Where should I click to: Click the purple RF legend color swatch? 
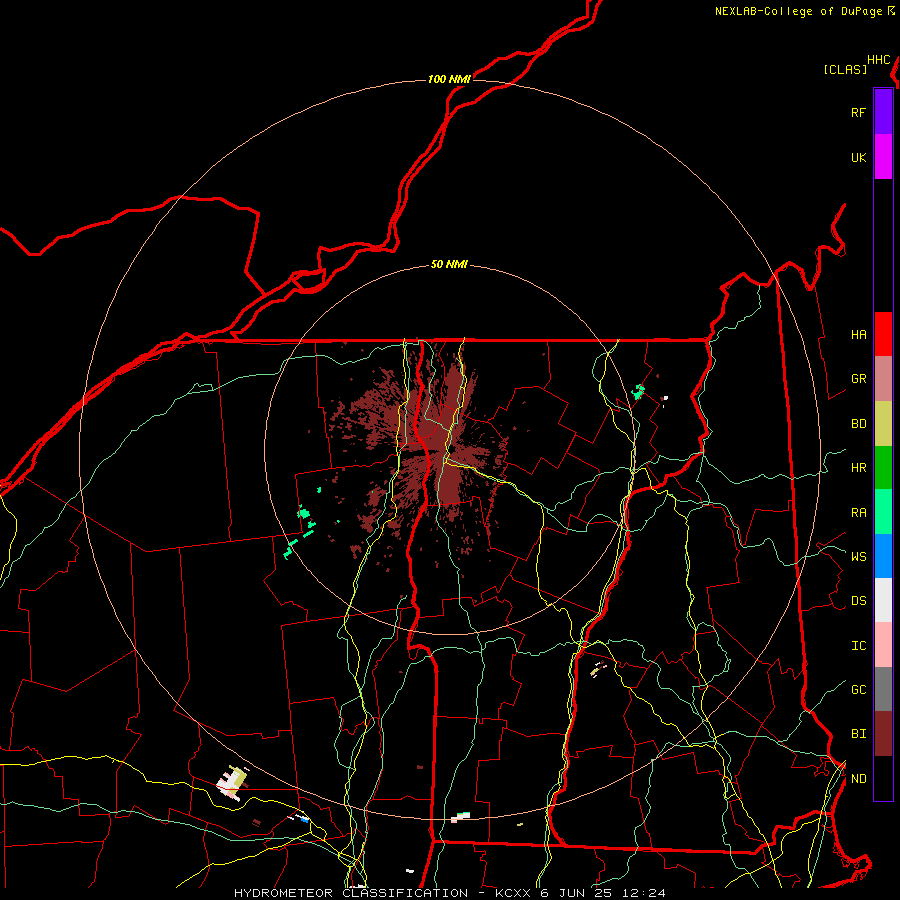coord(883,112)
